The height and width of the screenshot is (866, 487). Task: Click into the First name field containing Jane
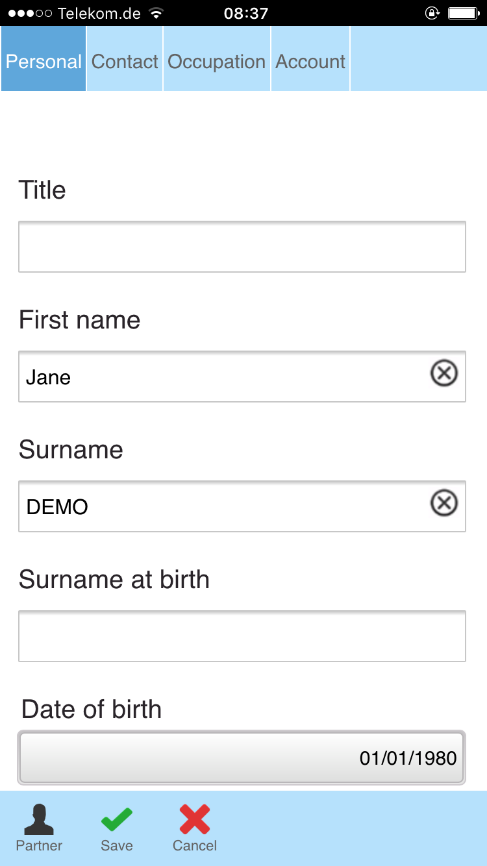point(242,377)
